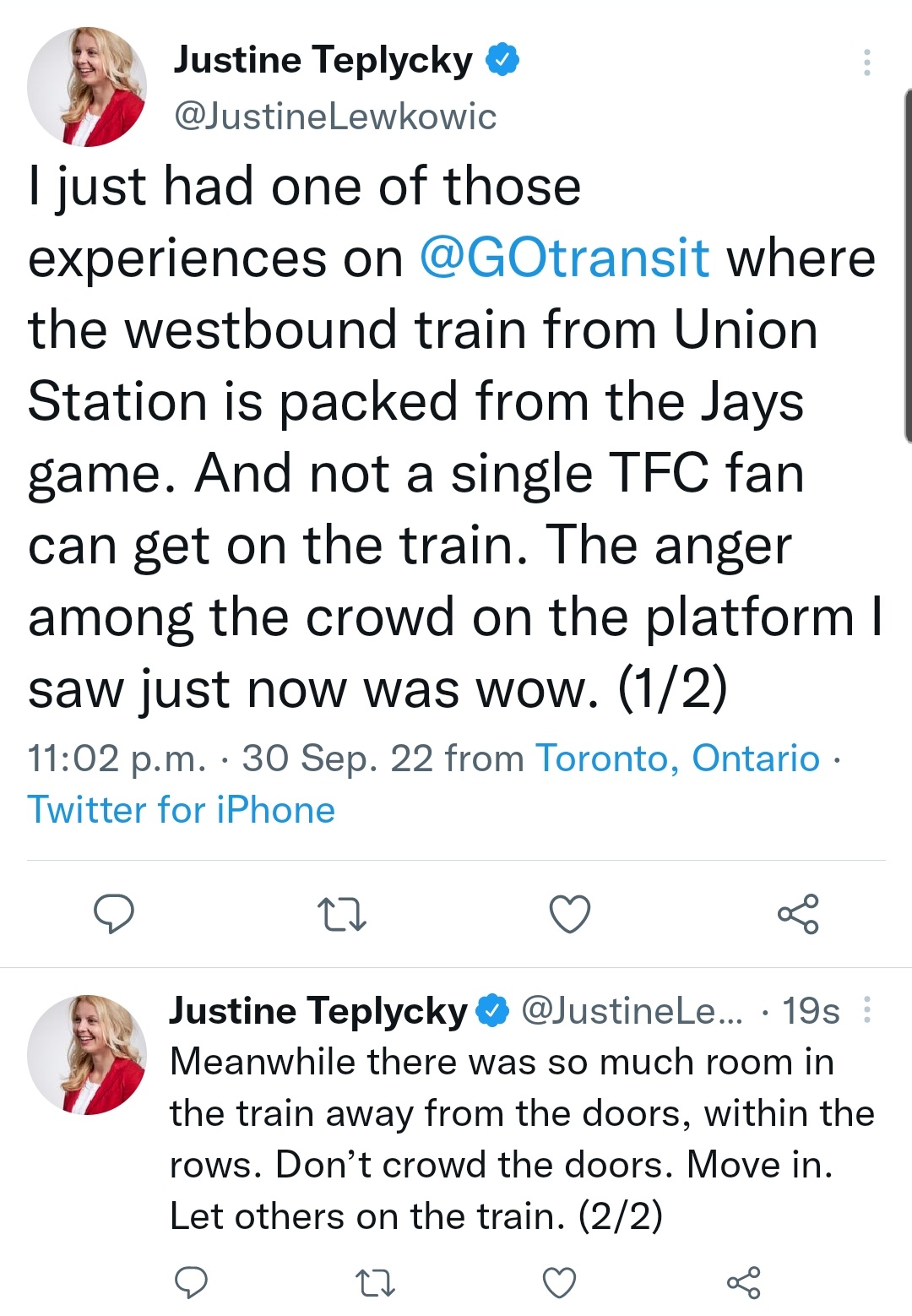Viewport: 912px width, 1316px height.
Task: Tap the Twitter for iPhone source link
Action: click(182, 810)
